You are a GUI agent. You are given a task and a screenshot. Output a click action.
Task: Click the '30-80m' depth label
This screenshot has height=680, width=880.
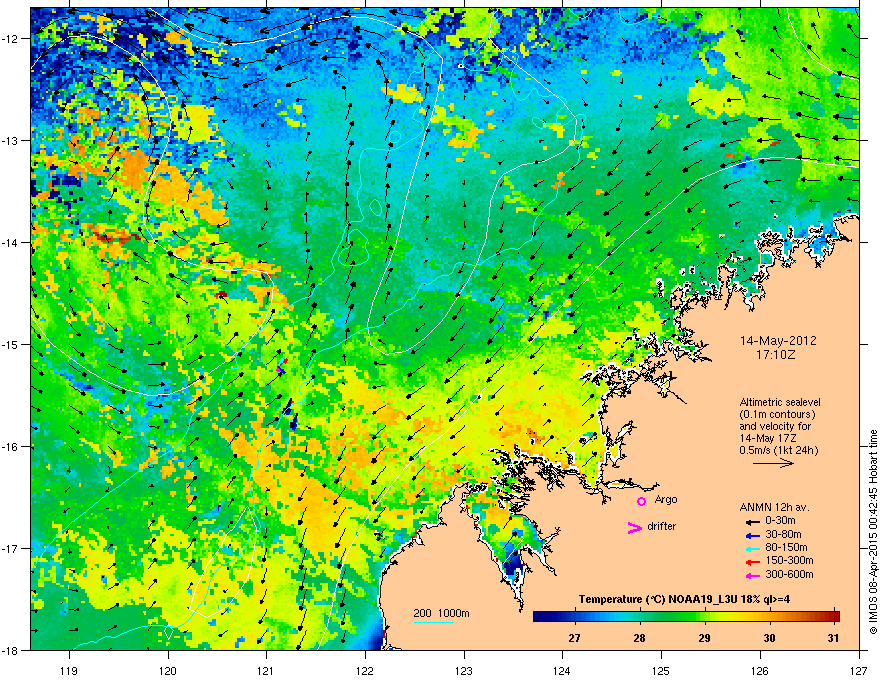coord(783,534)
